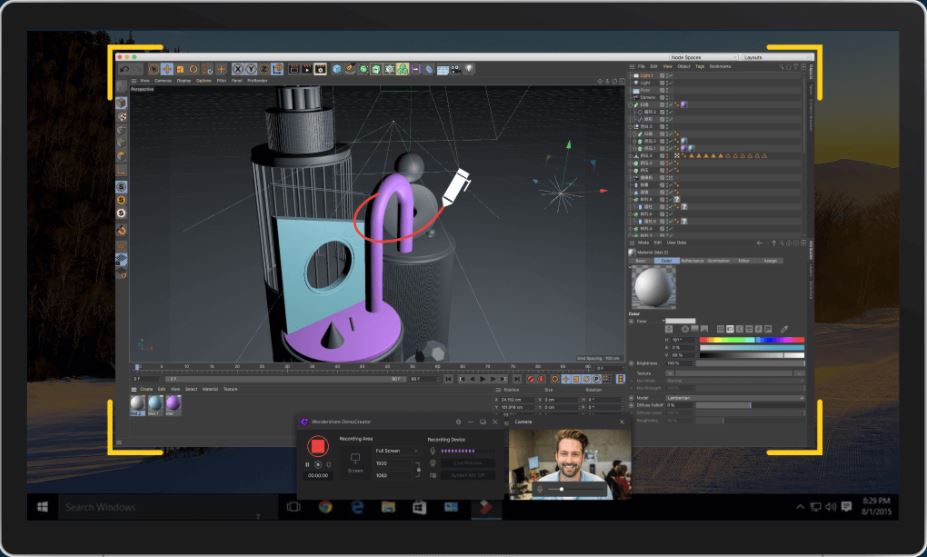Image resolution: width=927 pixels, height=557 pixels.
Task: Open File Explorer from the taskbar
Action: (x=388, y=507)
